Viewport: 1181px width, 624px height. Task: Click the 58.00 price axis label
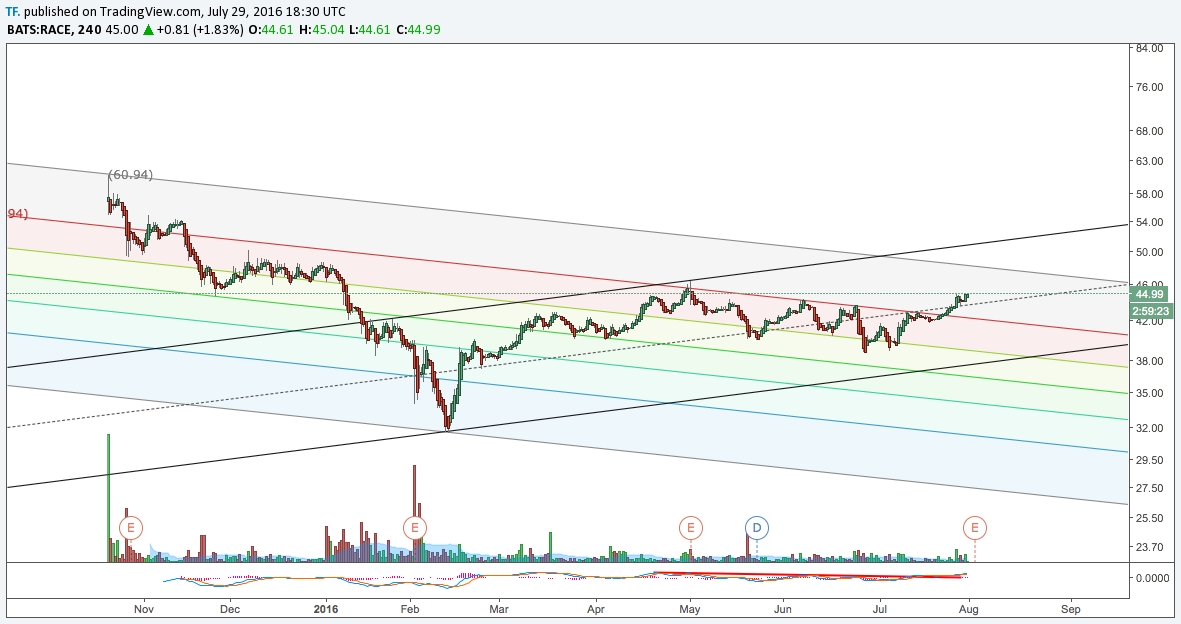click(1149, 194)
